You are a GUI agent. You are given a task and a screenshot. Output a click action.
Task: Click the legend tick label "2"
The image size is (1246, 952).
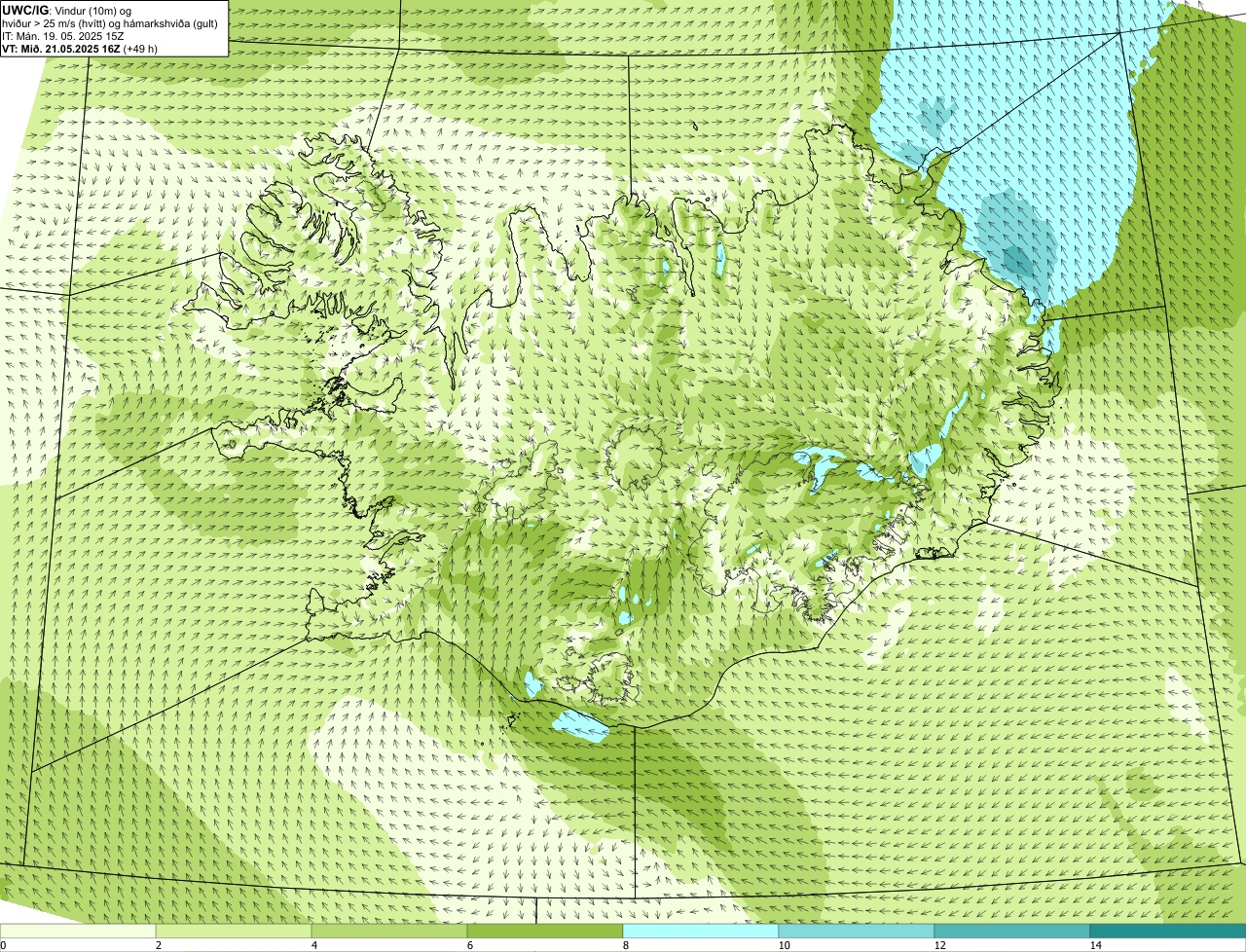(158, 945)
